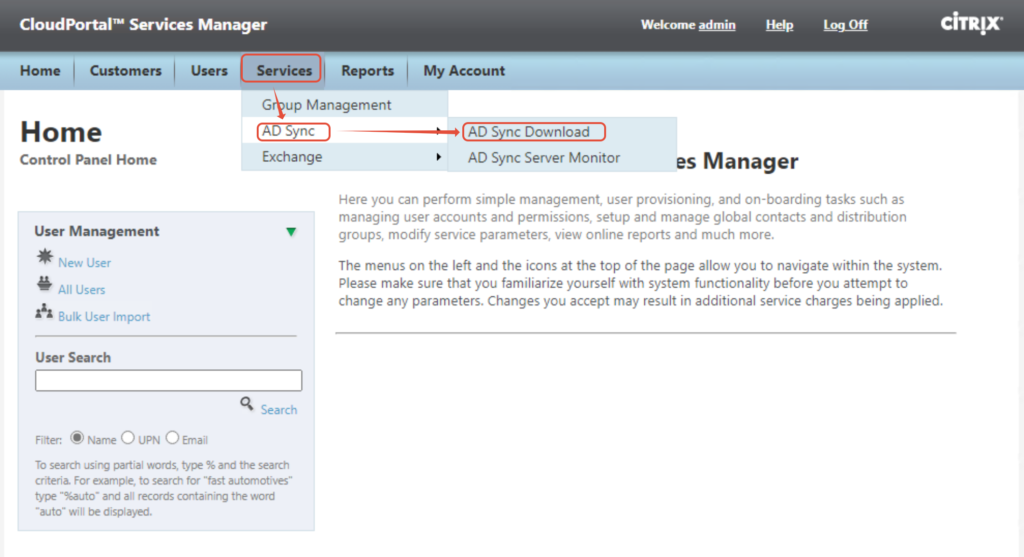This screenshot has height=557, width=1024.
Task: Select Exchange menu entry
Action: tap(345, 157)
